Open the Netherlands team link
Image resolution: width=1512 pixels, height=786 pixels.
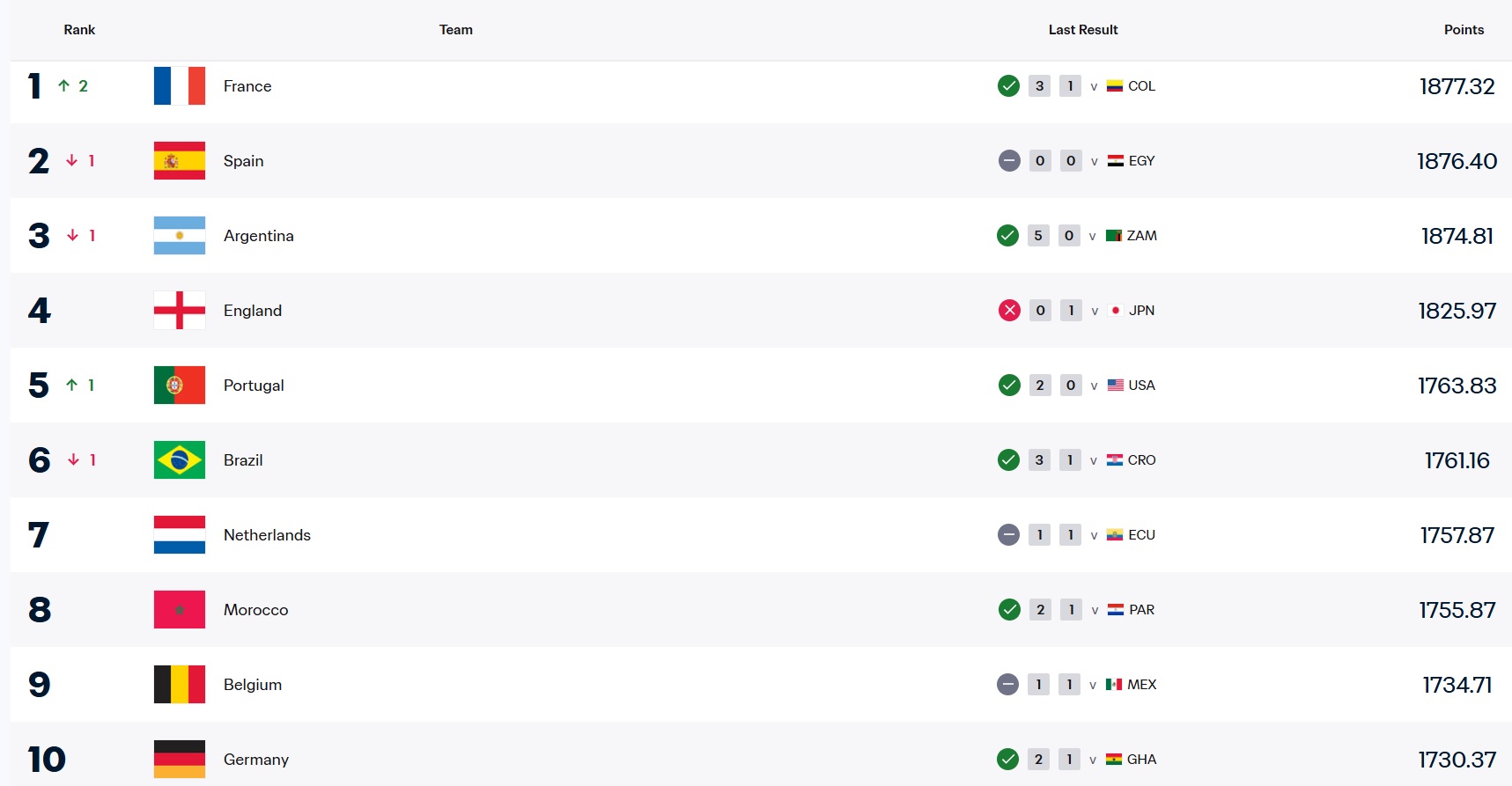coord(267,535)
